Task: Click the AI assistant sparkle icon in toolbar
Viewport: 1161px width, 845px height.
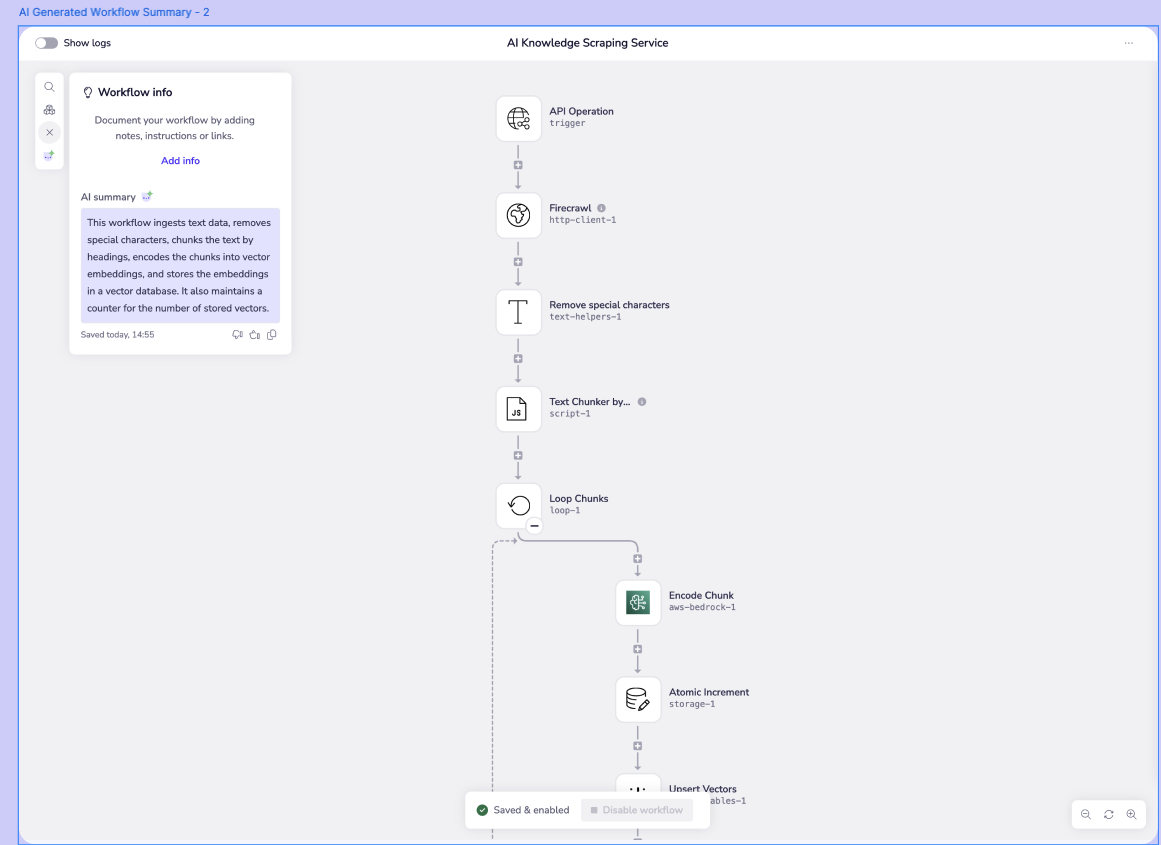Action: click(49, 156)
